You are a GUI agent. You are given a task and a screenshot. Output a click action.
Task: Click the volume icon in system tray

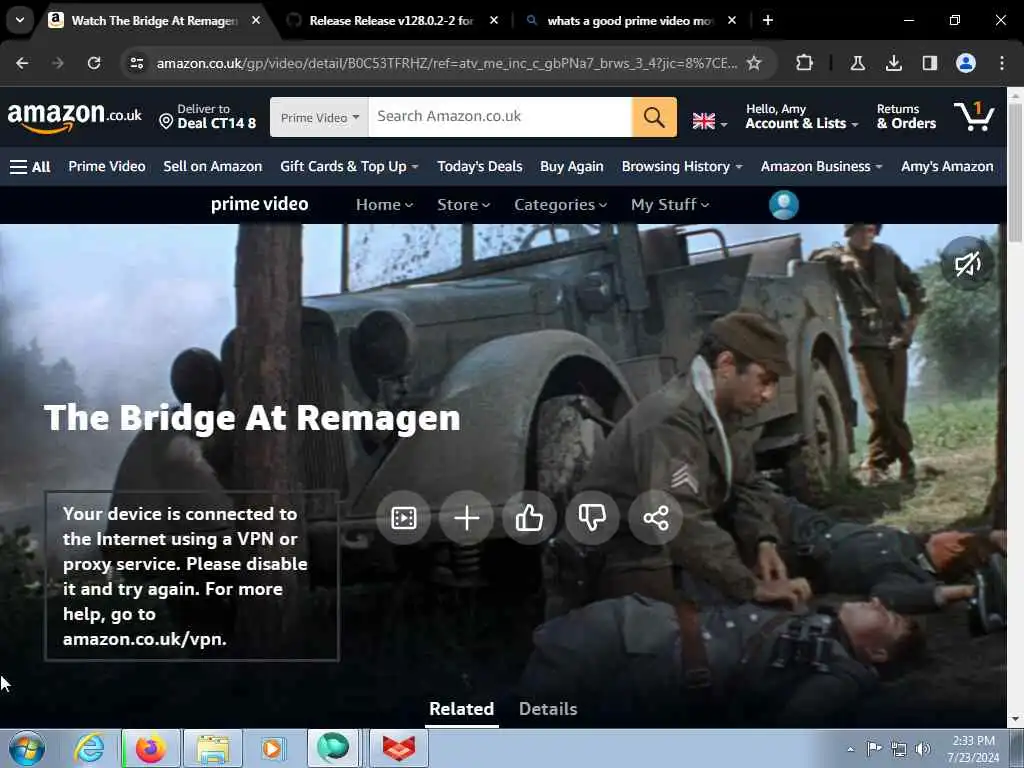coord(923,749)
